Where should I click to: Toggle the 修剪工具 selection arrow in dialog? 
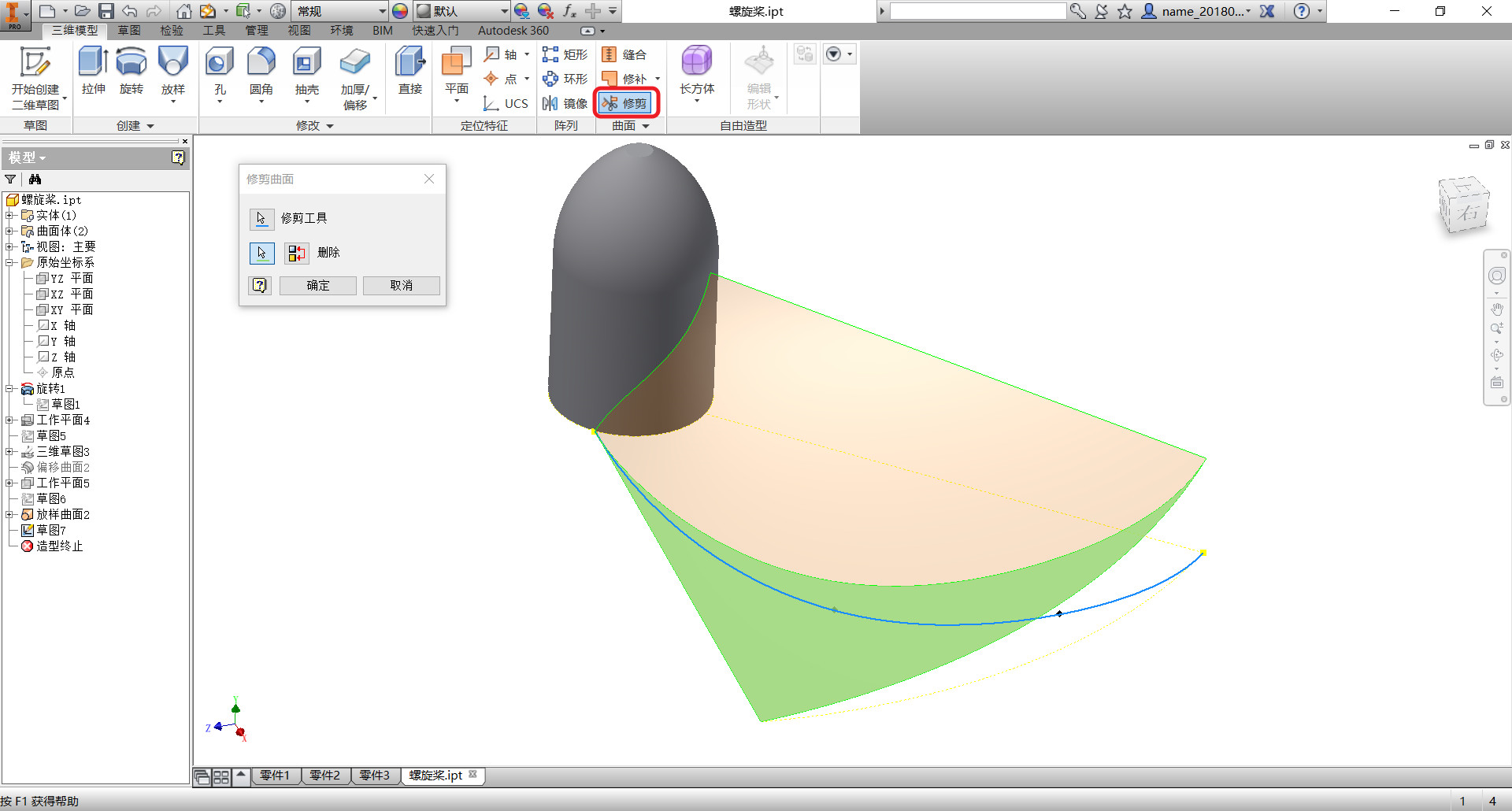261,218
